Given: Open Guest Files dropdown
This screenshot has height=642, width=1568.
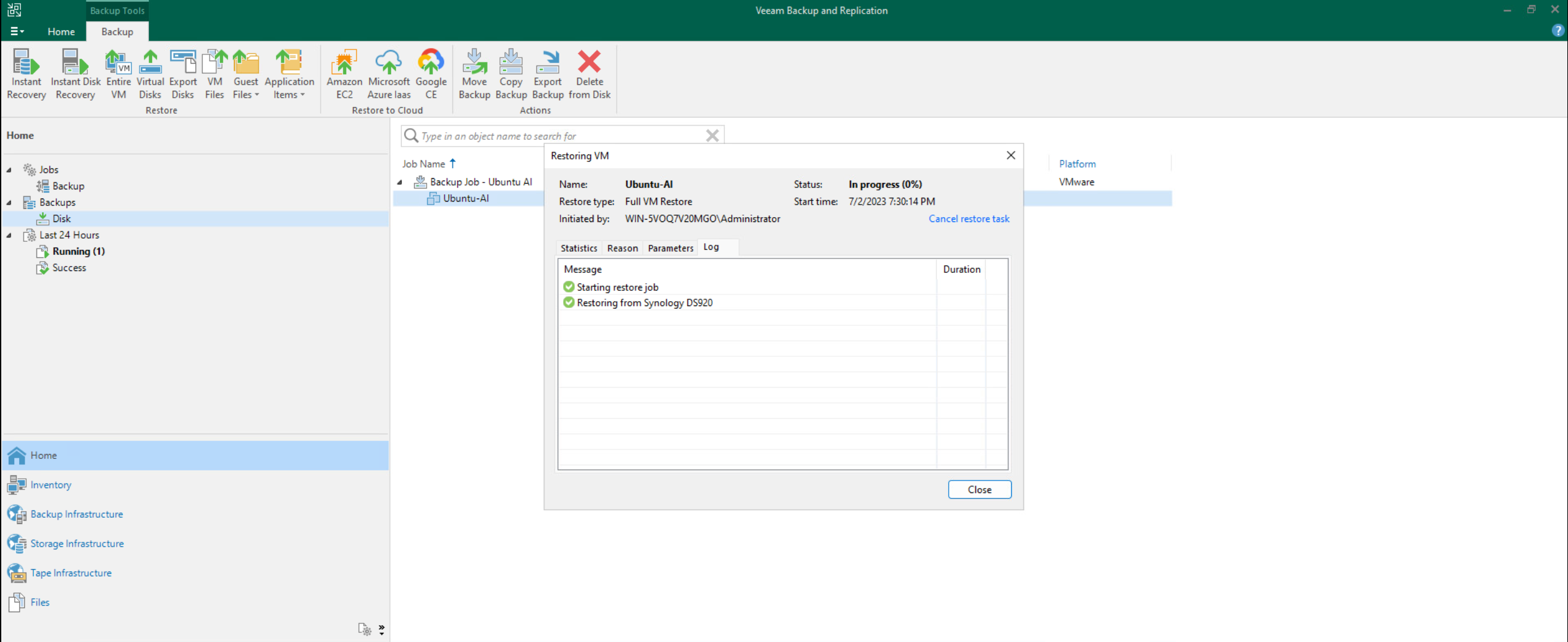Looking at the screenshot, I should tap(245, 74).
